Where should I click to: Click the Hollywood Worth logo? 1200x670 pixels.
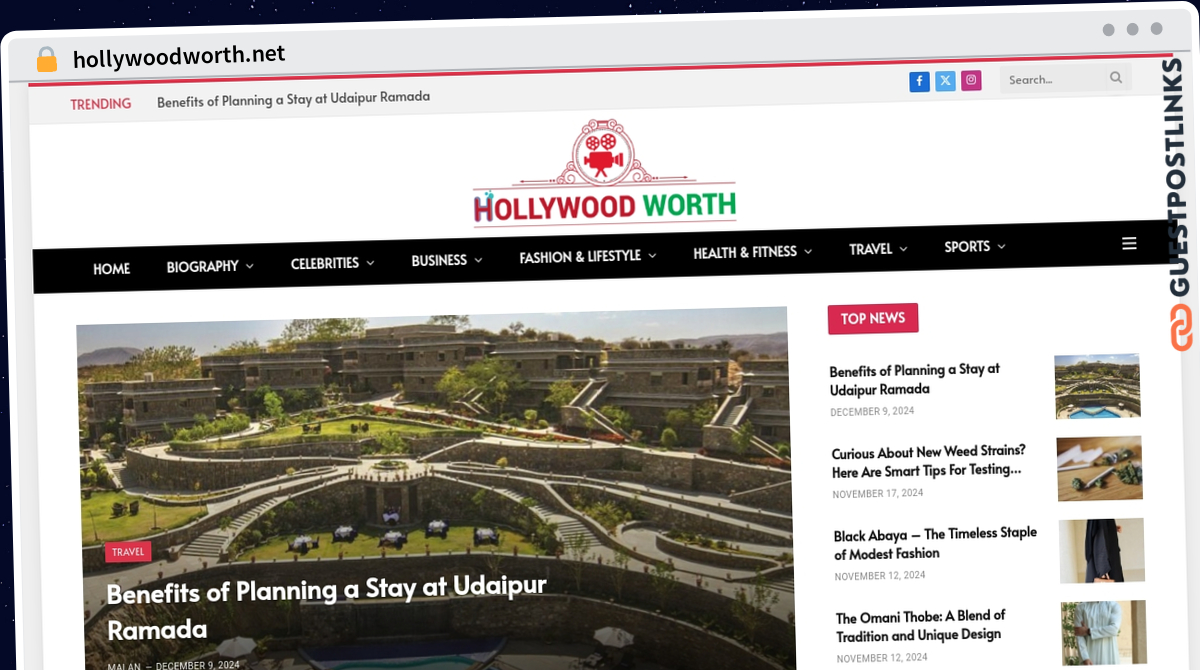coord(604,173)
